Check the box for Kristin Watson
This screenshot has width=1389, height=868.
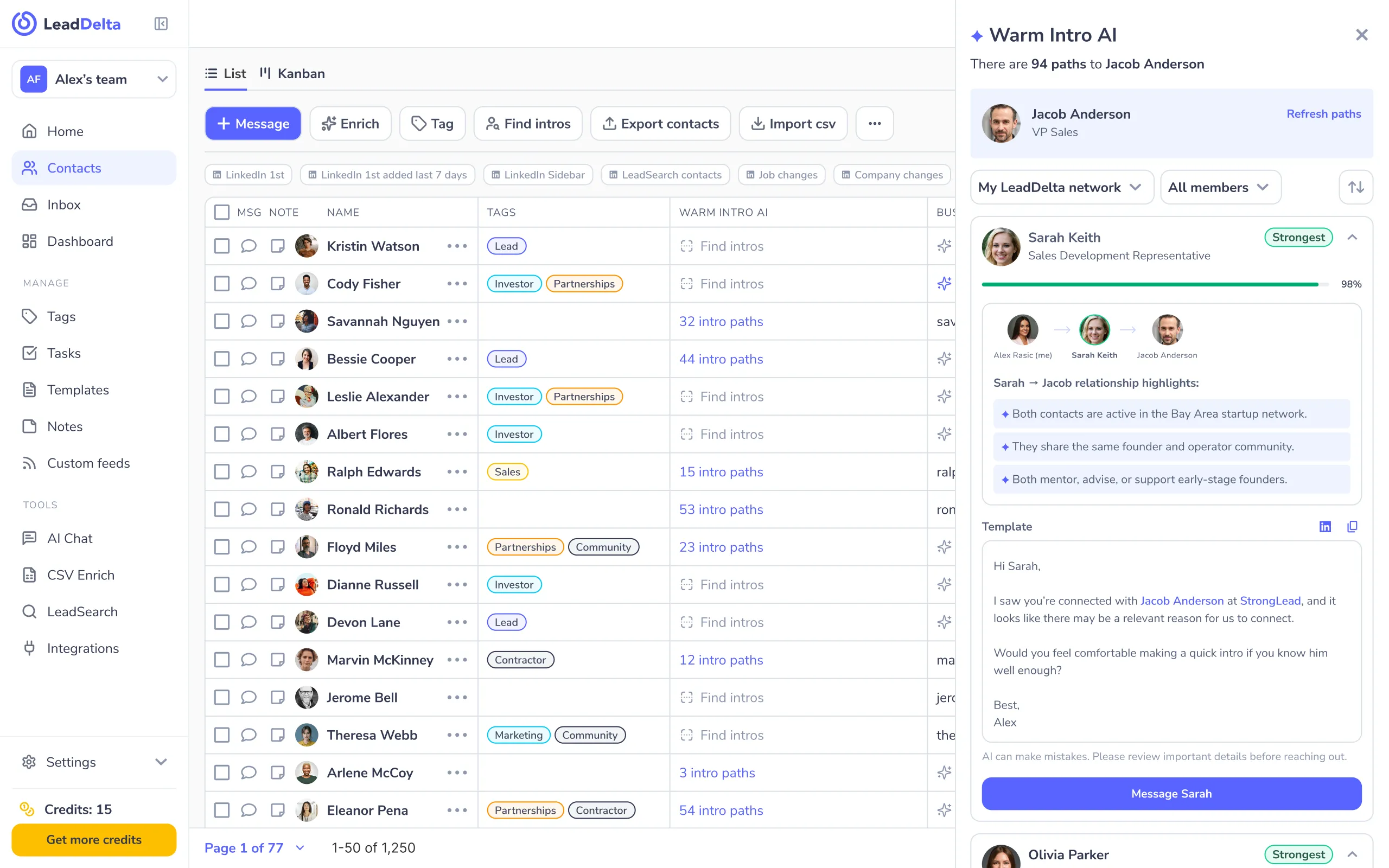pos(221,246)
